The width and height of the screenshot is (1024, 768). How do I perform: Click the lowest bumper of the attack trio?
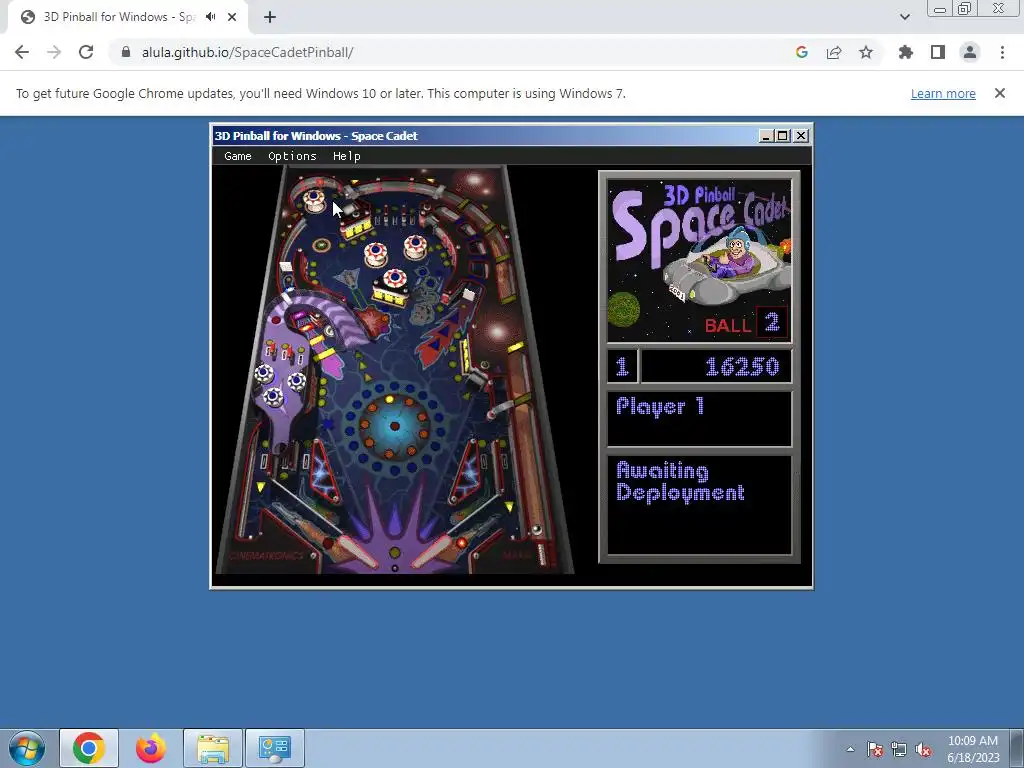tap(395, 280)
